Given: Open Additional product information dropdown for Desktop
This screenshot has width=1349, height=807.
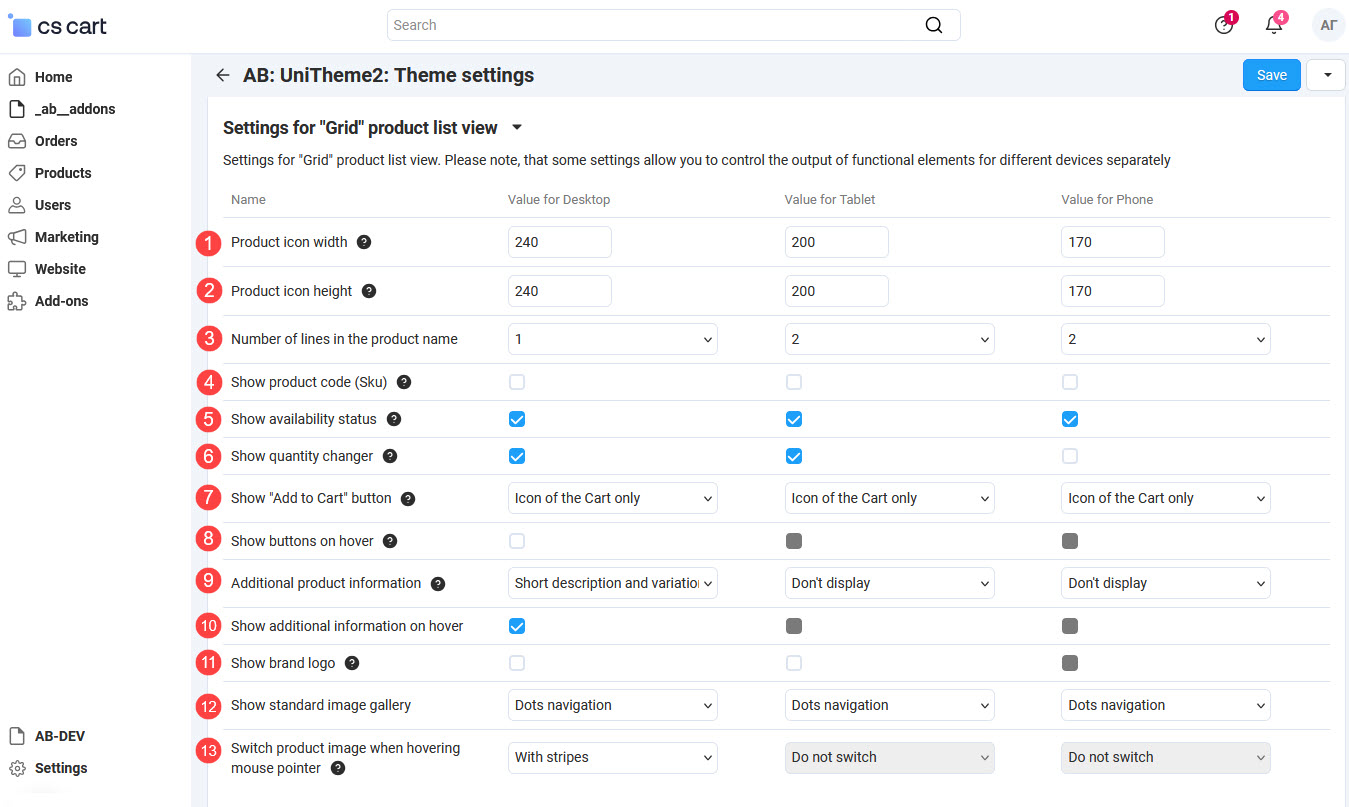Looking at the screenshot, I should [x=613, y=583].
